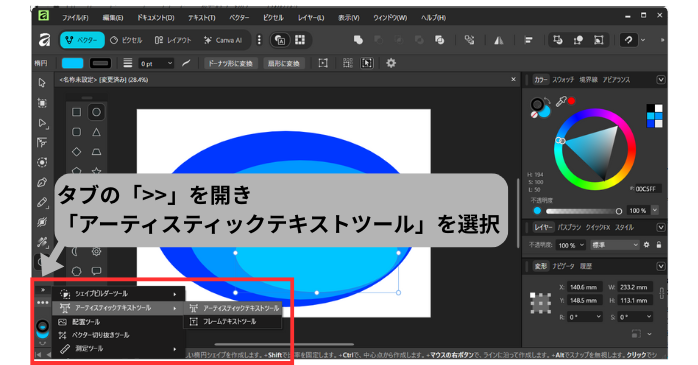Click the transform anchor point selector grid
This screenshot has width=698, height=365.
pyautogui.click(x=540, y=303)
